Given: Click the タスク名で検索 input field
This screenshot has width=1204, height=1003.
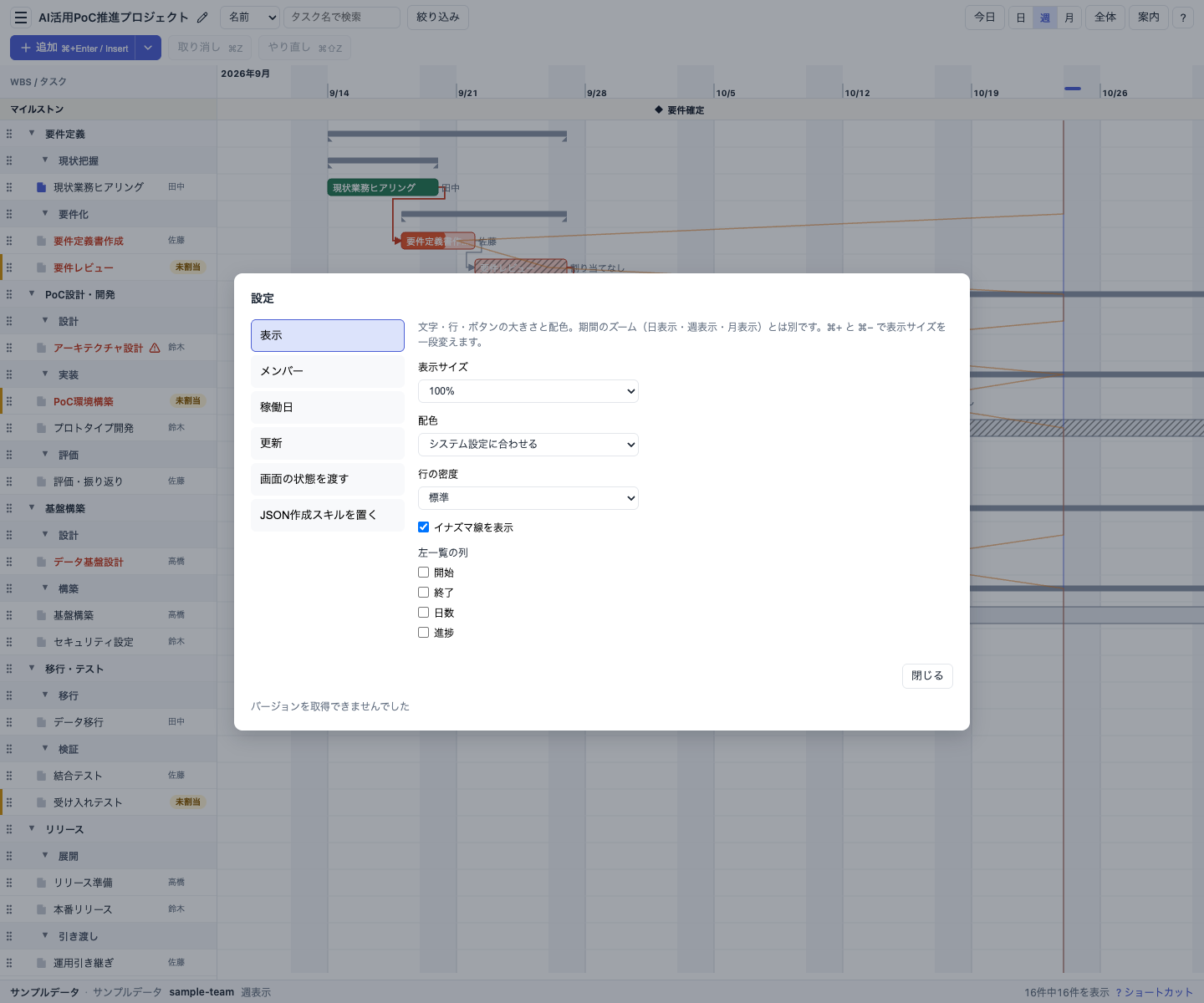Looking at the screenshot, I should pyautogui.click(x=342, y=18).
